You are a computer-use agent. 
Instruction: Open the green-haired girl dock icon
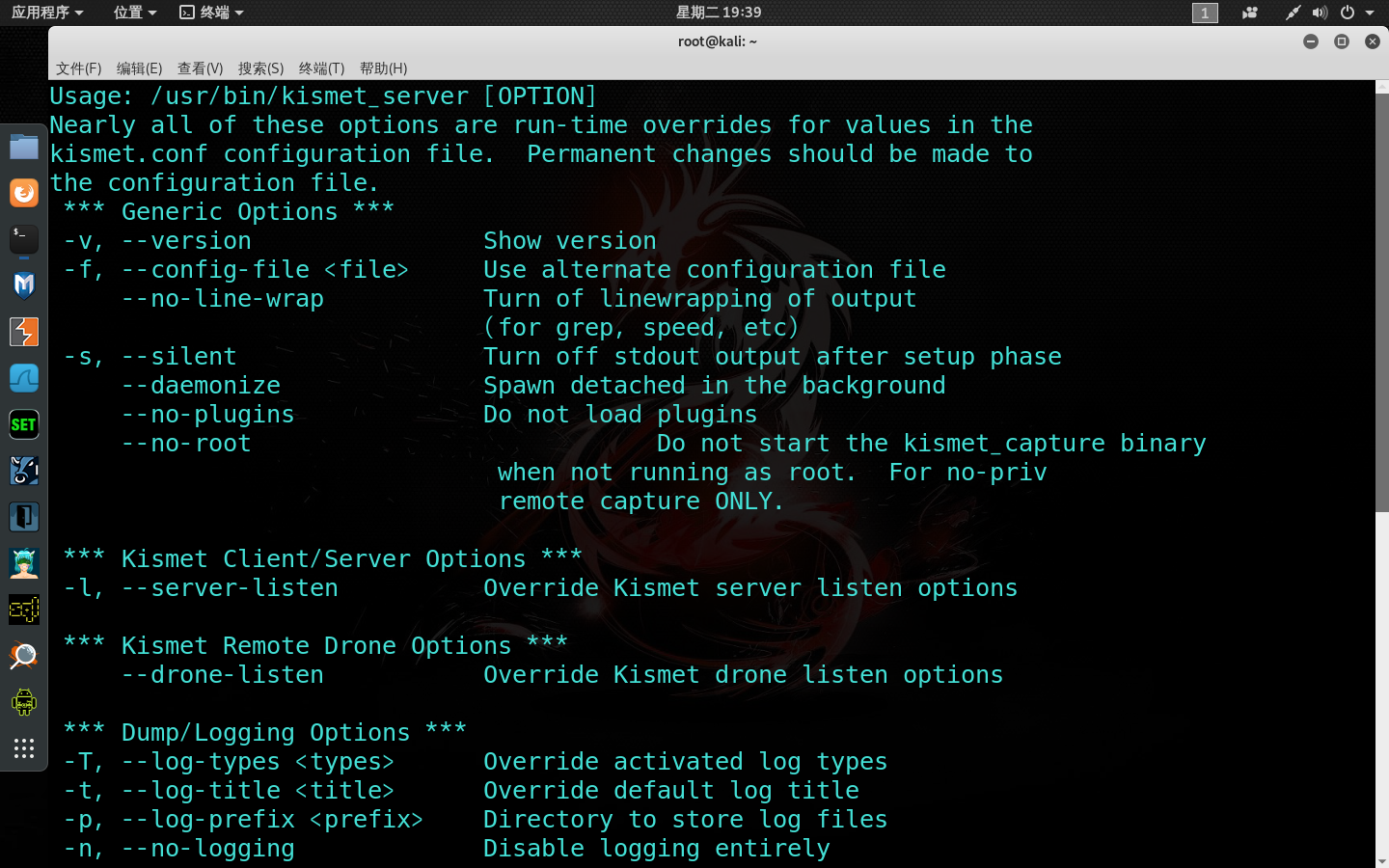click(x=24, y=563)
